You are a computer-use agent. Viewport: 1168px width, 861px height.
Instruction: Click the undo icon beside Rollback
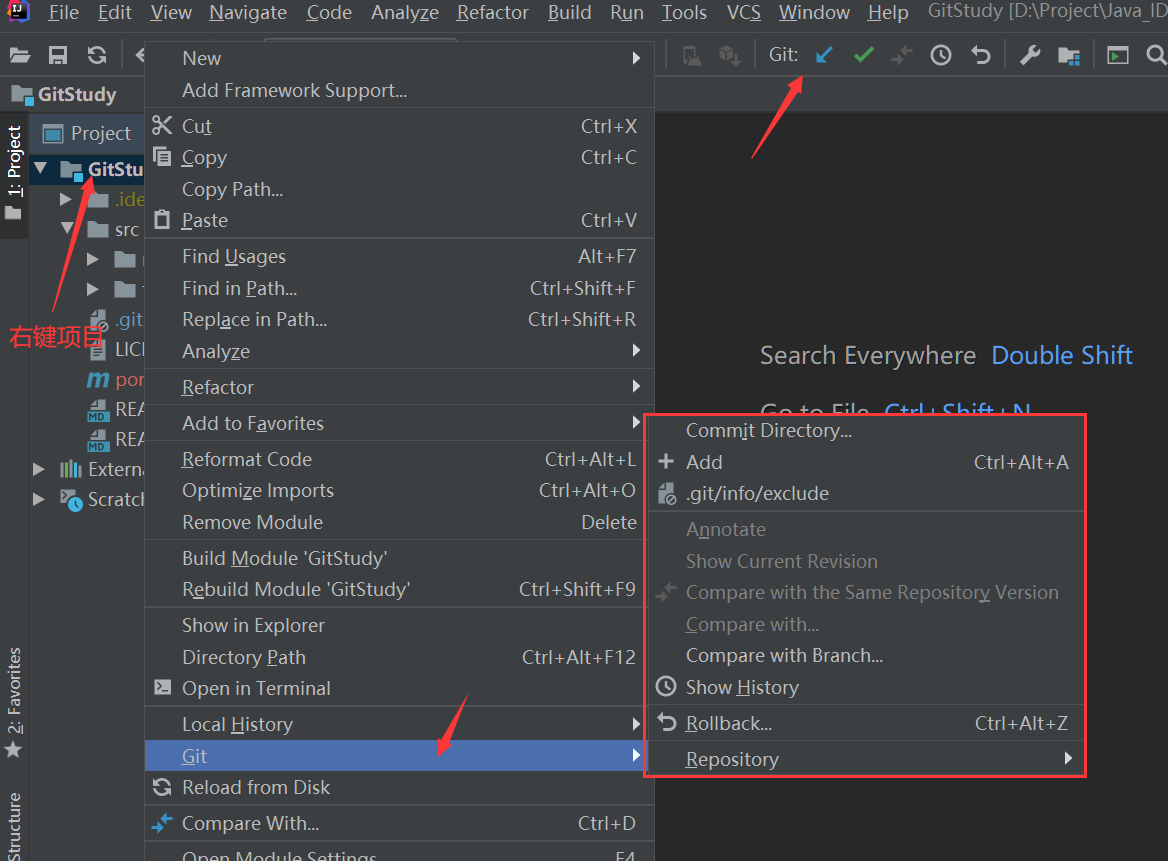point(667,722)
